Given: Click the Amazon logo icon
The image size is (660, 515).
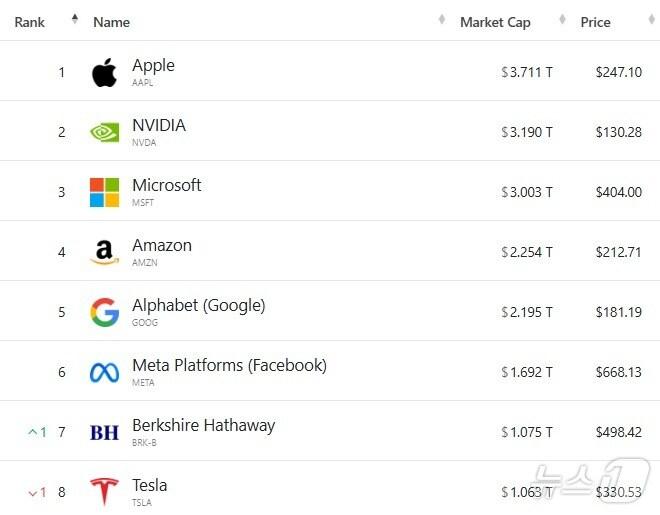Looking at the screenshot, I should click(104, 252).
